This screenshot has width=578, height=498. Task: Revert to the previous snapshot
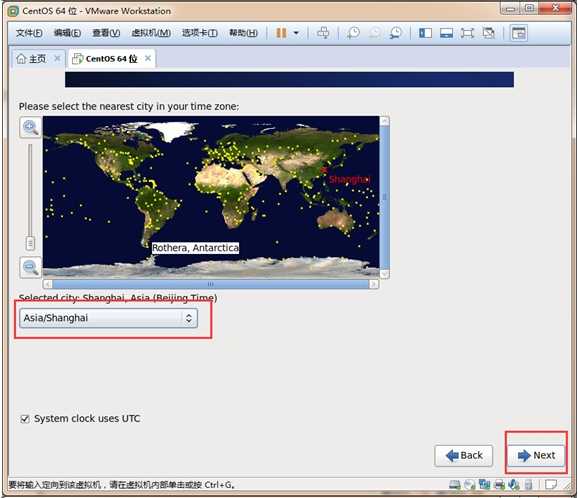tap(375, 33)
